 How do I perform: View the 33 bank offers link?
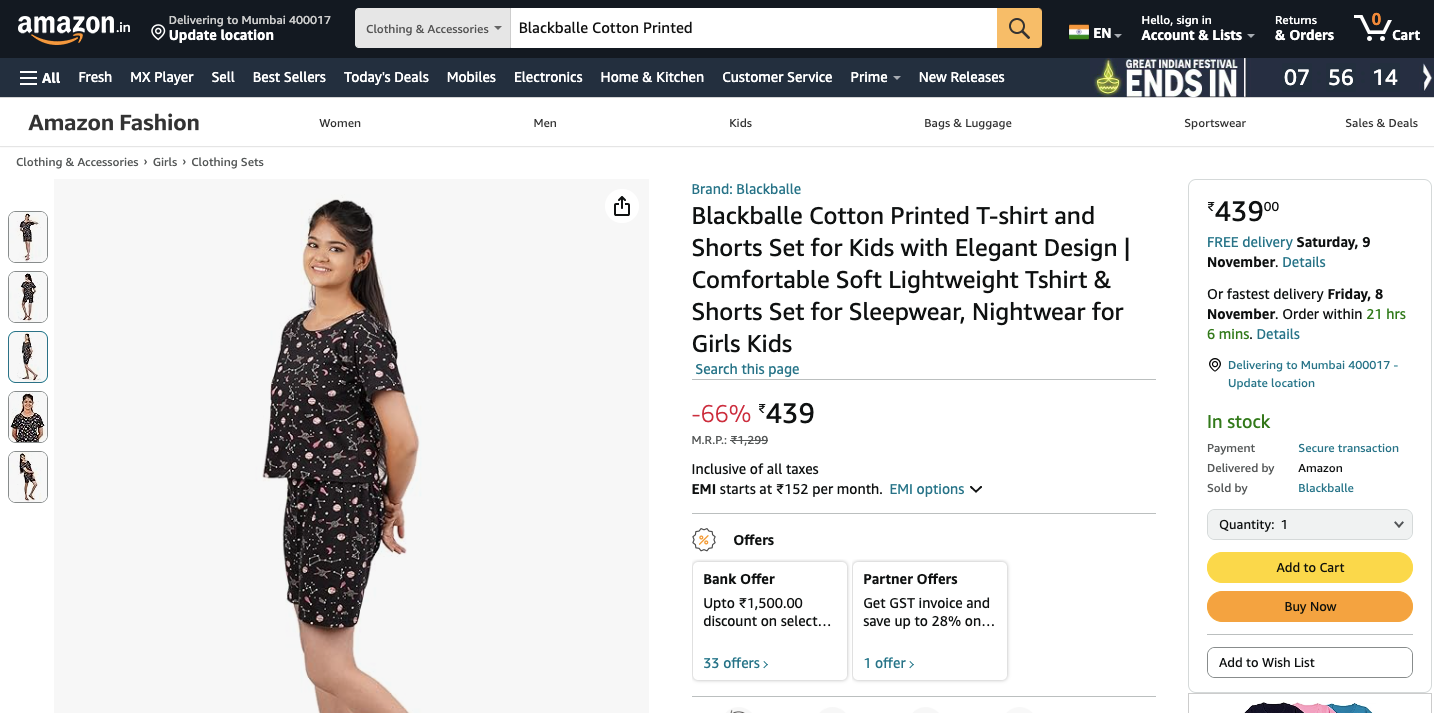pos(735,663)
